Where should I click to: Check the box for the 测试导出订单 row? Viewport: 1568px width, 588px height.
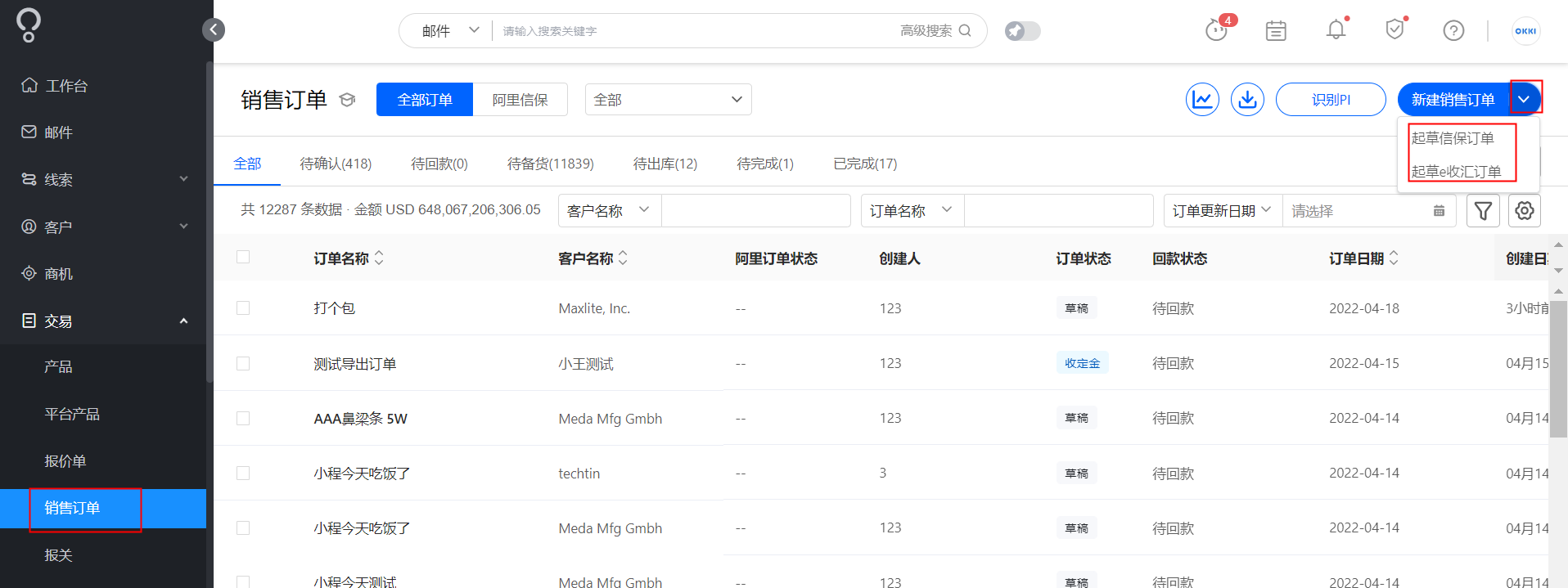point(243,363)
